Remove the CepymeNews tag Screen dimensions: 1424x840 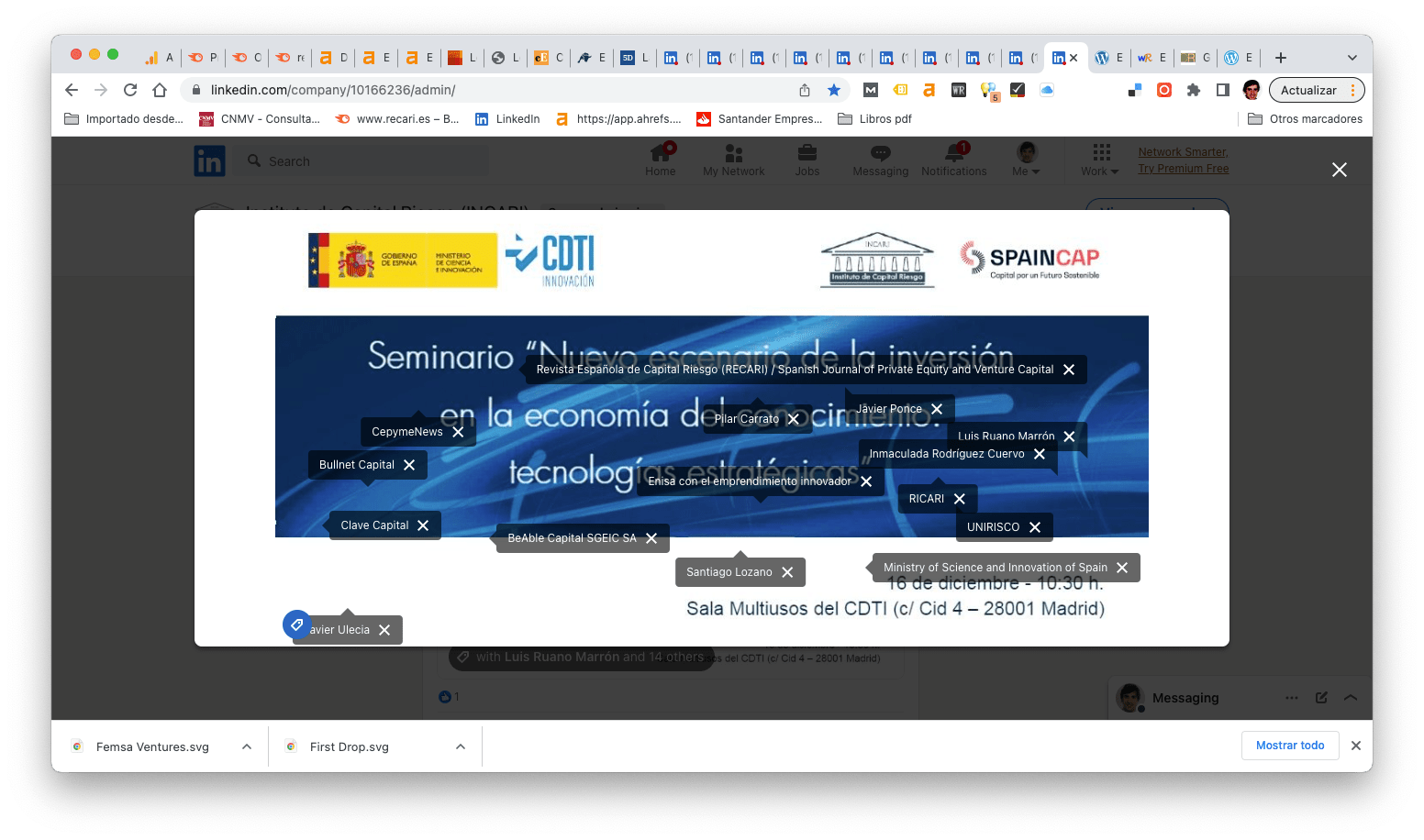pos(458,432)
